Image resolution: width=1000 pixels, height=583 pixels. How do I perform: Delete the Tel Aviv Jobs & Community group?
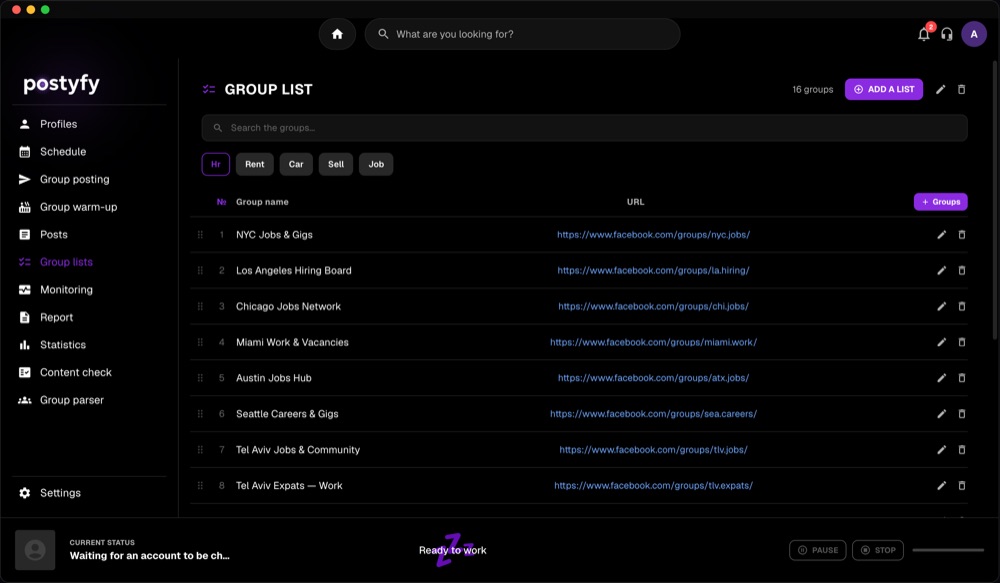coord(962,450)
